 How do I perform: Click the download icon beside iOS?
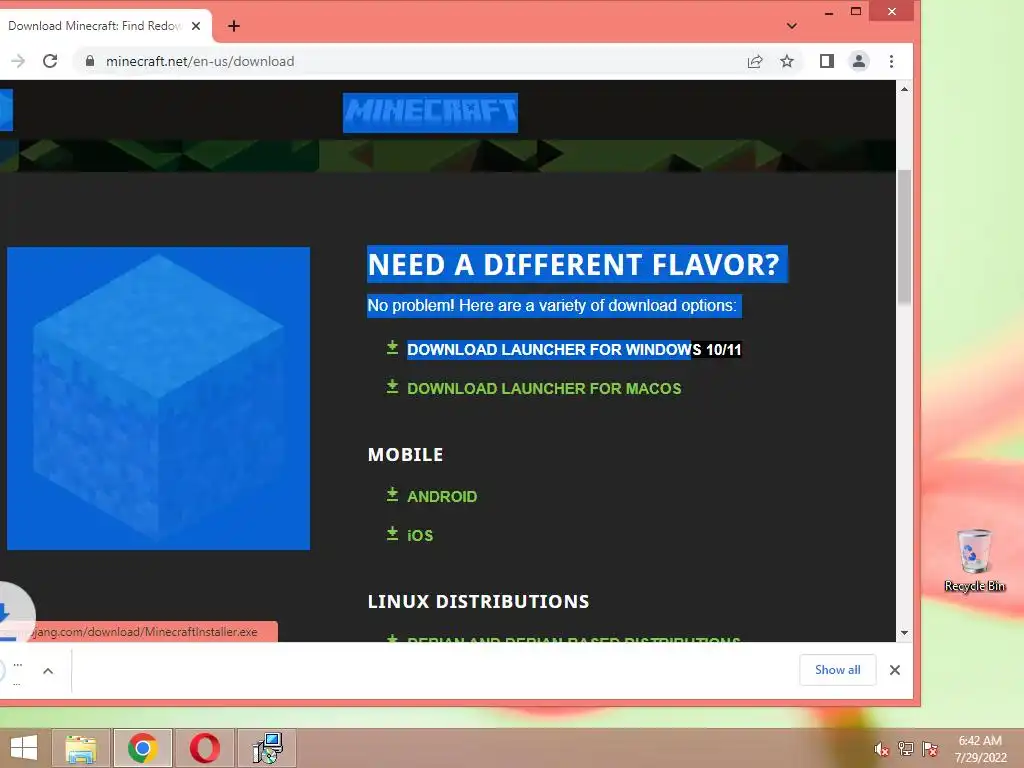pos(392,534)
